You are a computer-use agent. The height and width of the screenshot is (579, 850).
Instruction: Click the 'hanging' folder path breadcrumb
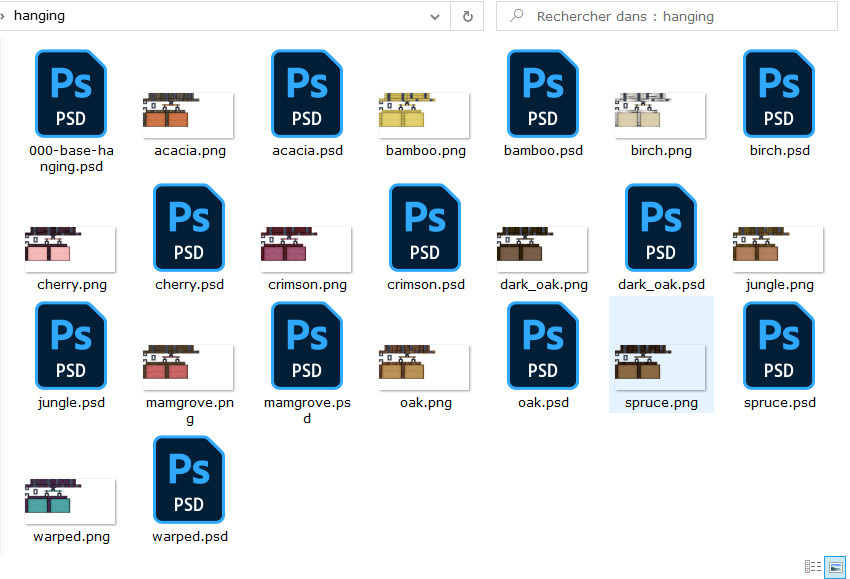coord(40,17)
